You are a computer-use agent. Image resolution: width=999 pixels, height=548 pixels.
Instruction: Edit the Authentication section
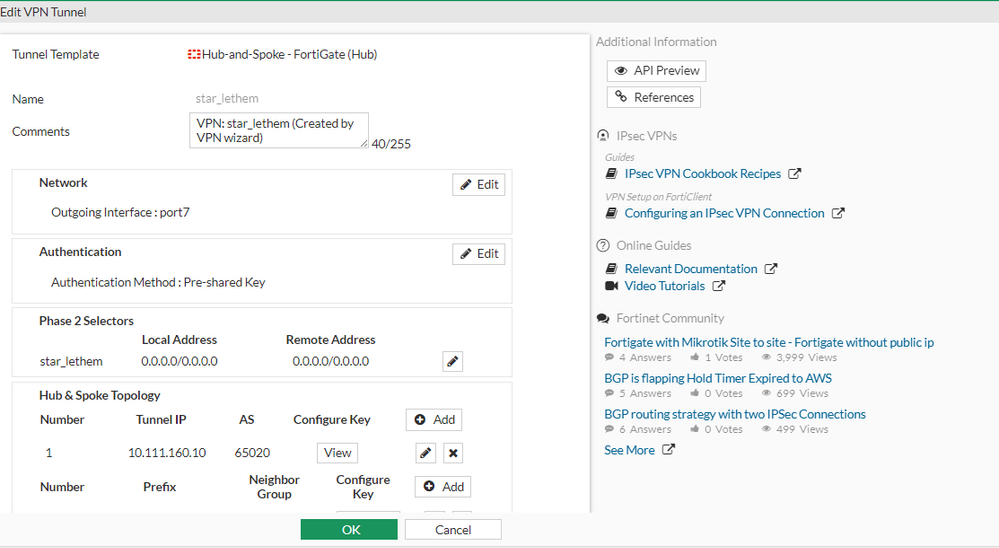click(x=479, y=254)
